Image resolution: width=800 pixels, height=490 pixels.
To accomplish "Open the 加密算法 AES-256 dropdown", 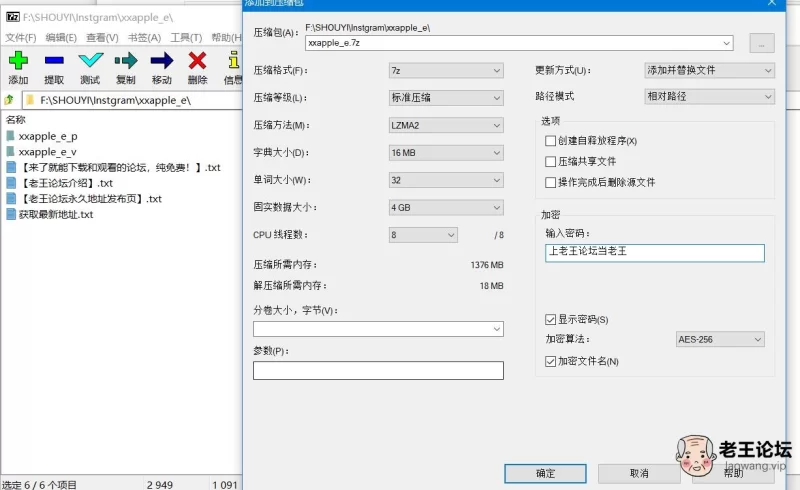I will pos(720,339).
